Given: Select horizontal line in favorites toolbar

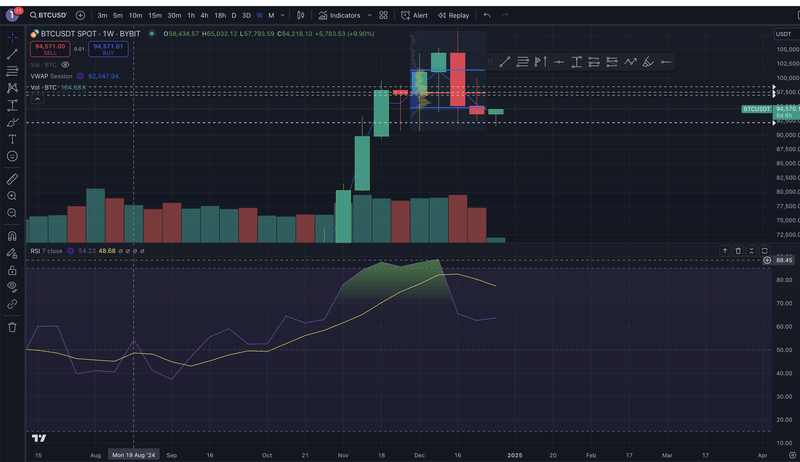Looking at the screenshot, I should (559, 62).
